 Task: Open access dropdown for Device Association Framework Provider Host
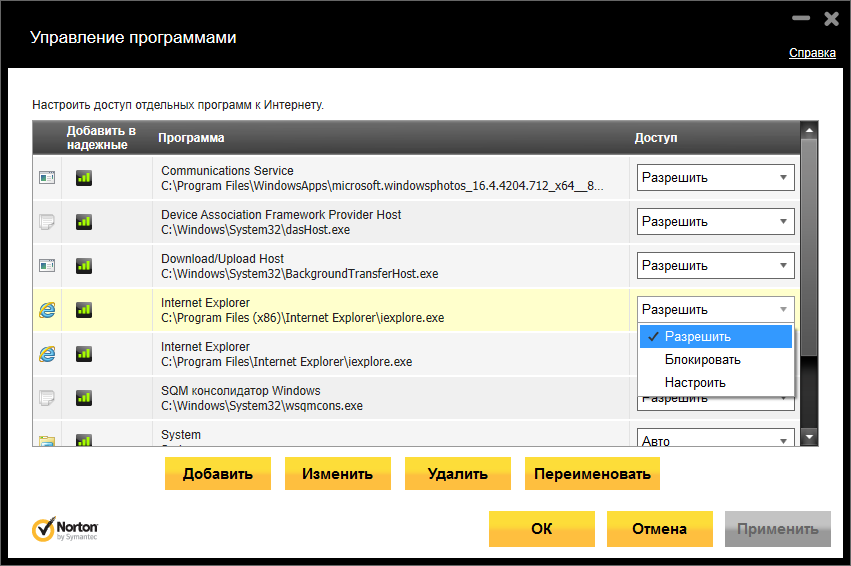click(715, 221)
